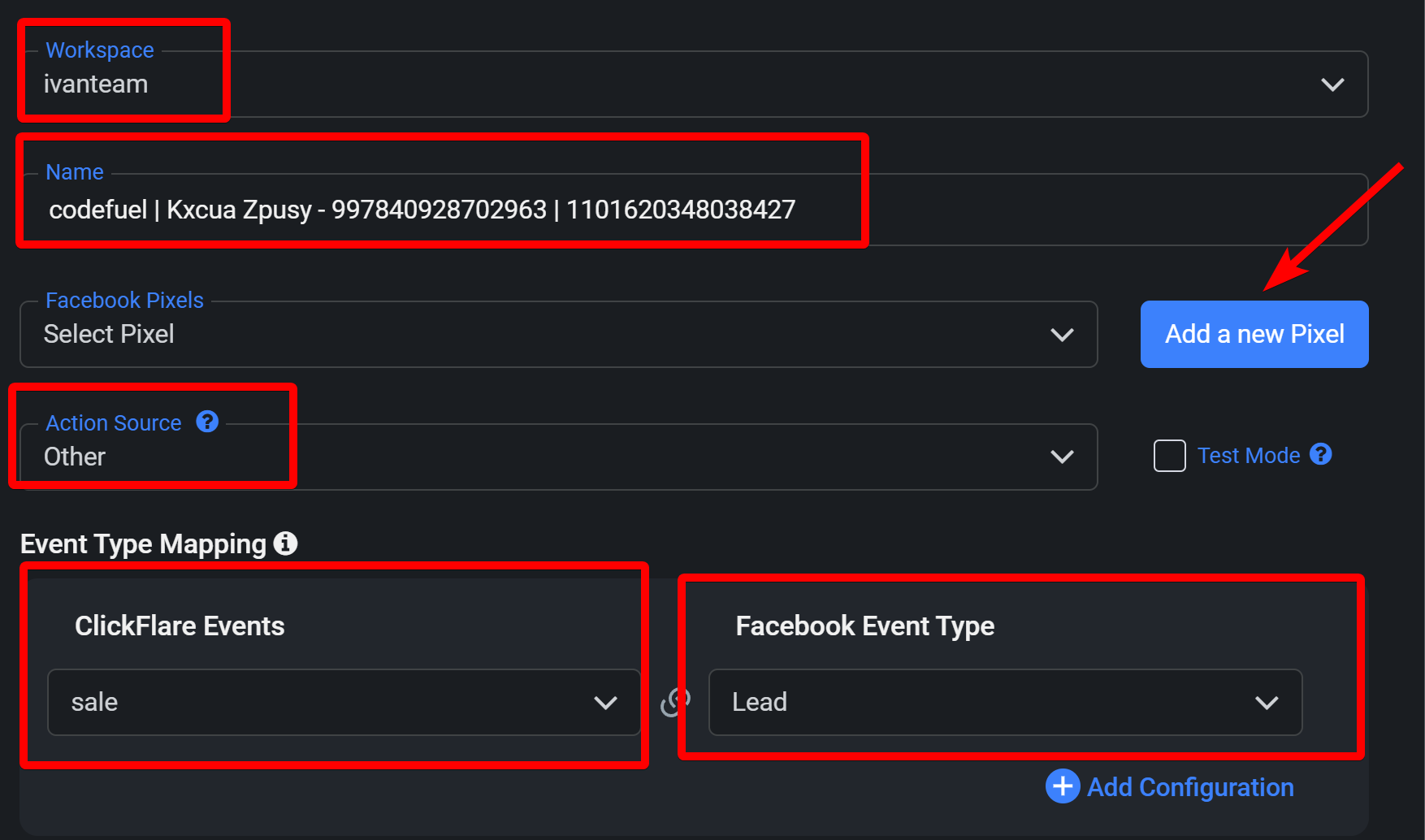Click the plus icon beside Add Configuration

tap(1063, 786)
